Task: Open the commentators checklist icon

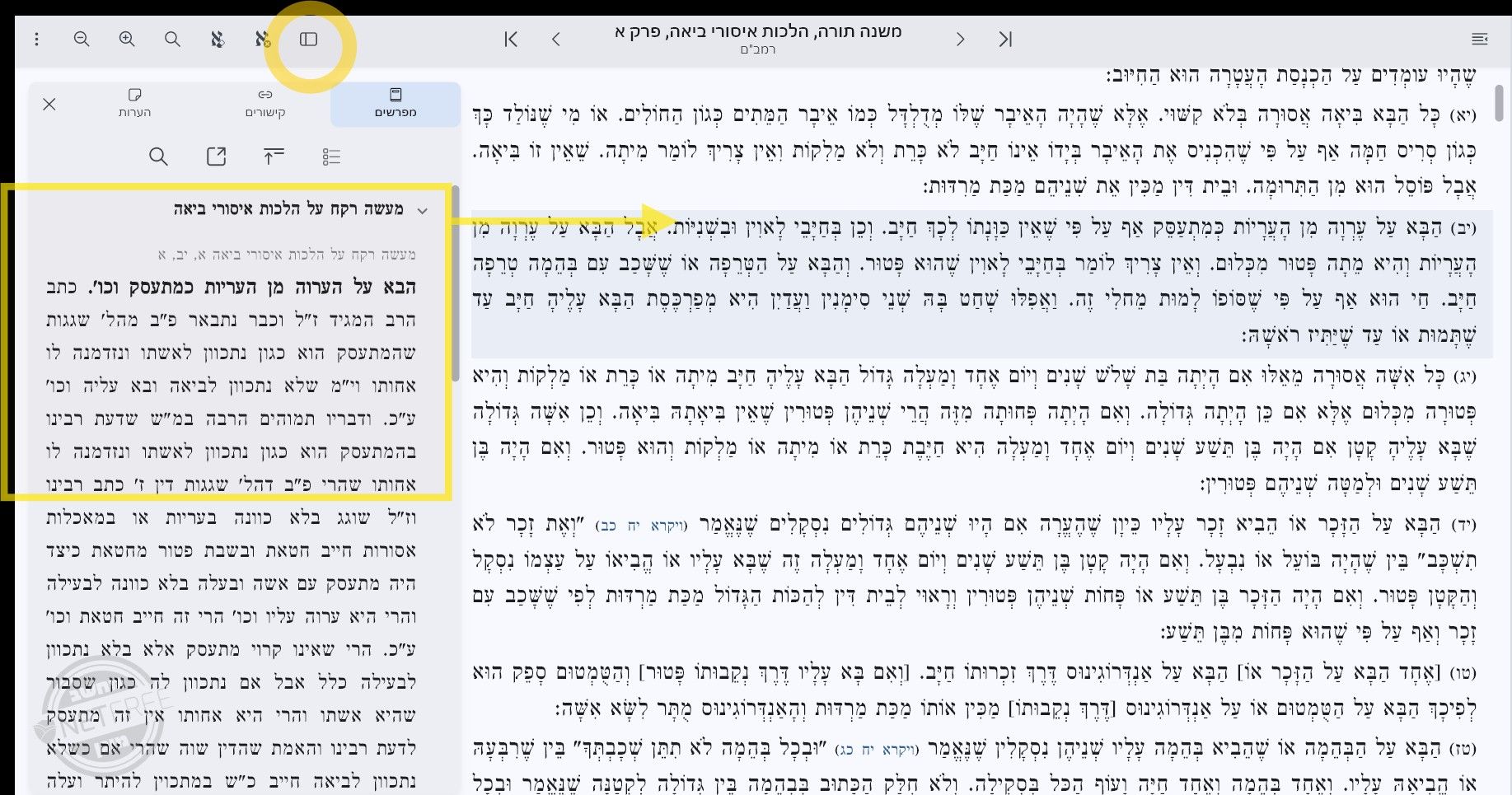Action: pos(331,157)
